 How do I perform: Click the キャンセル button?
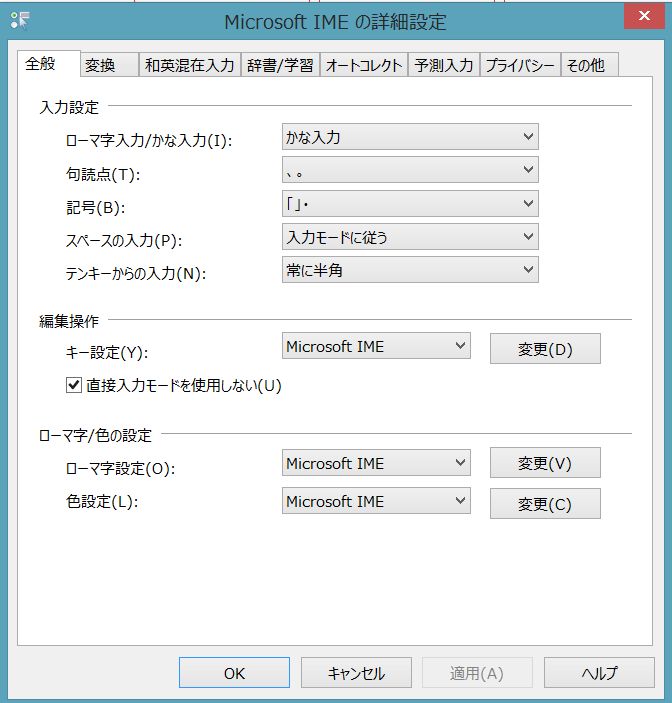pos(356,673)
